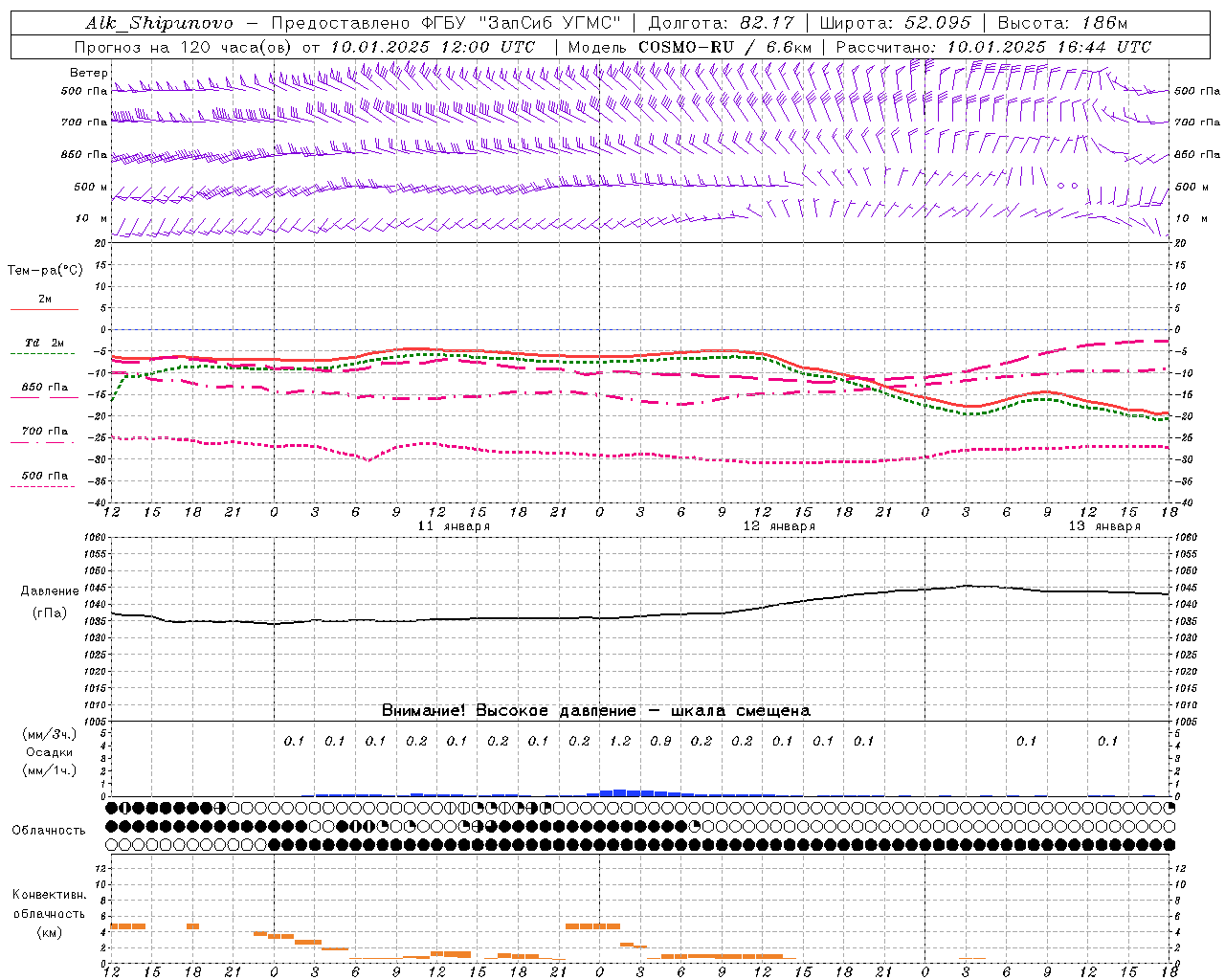Click the pink dotted 500 гПа temperature legend line
The image size is (1225, 980).
pos(42,487)
